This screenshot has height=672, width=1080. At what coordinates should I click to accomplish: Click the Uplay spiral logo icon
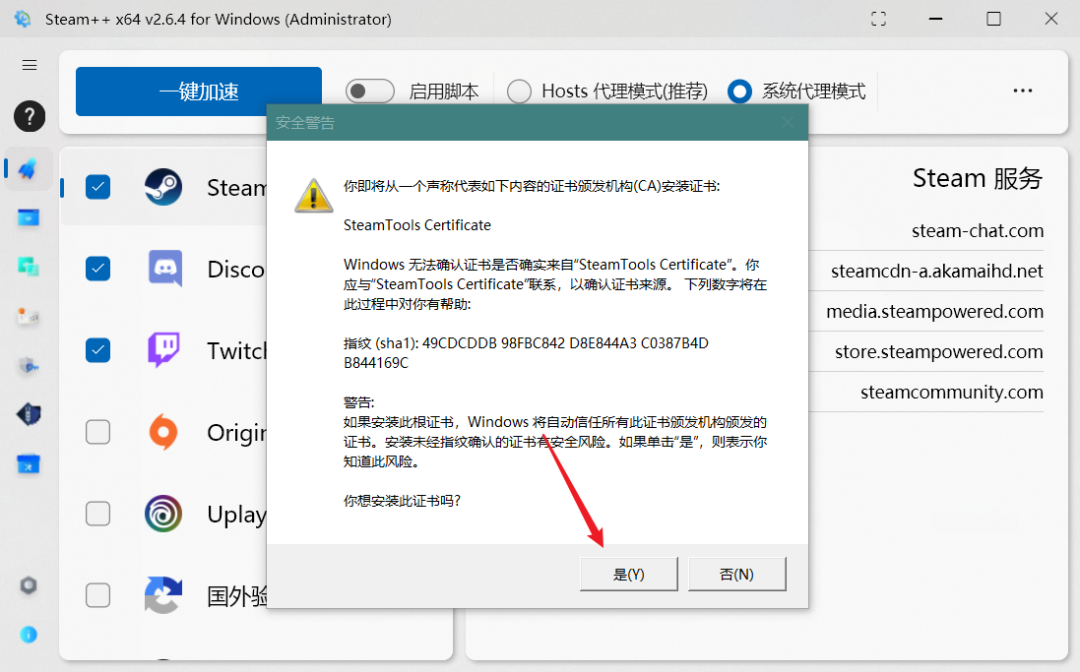click(163, 514)
